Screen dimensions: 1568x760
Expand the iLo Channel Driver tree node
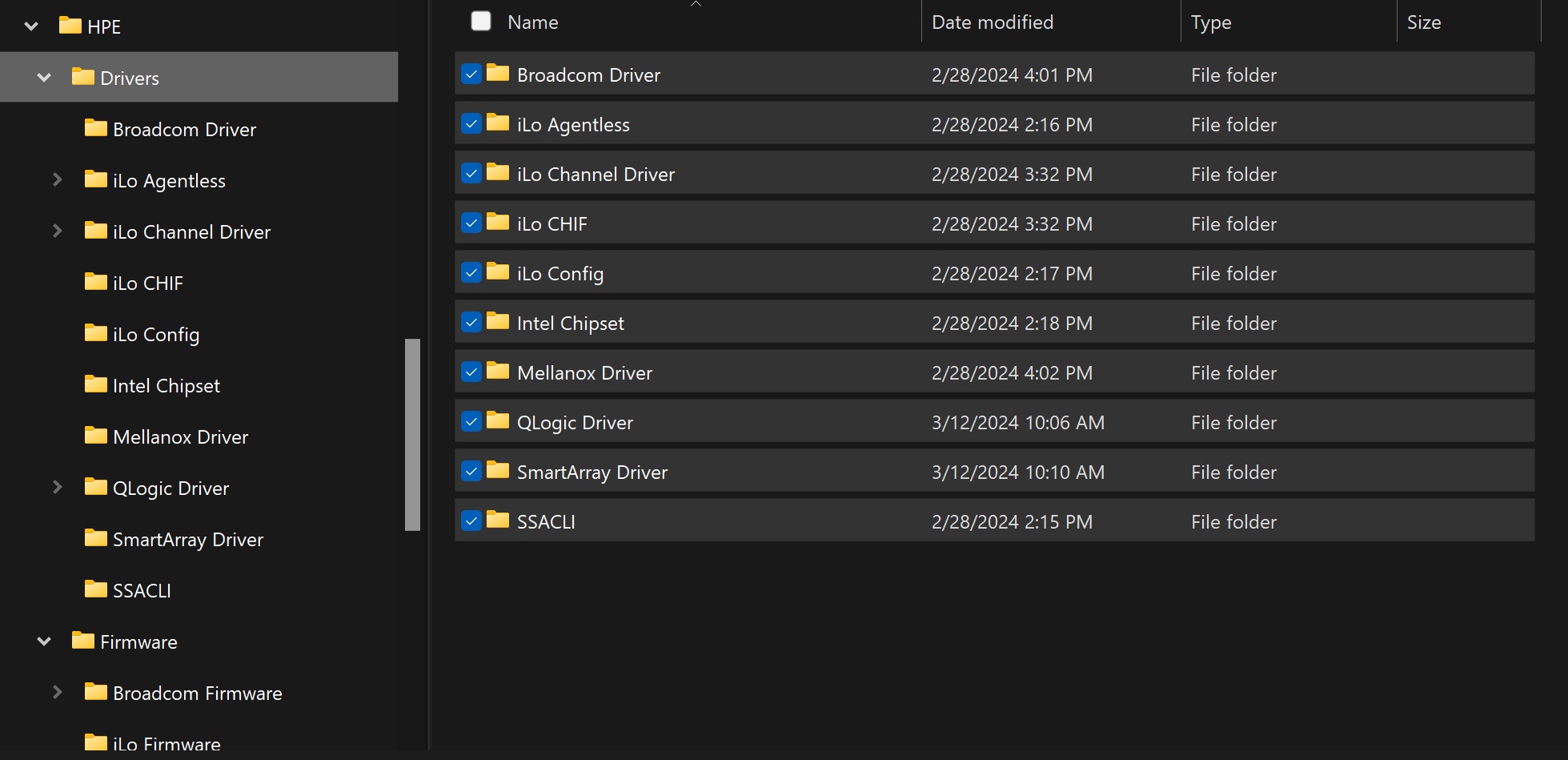click(x=57, y=231)
